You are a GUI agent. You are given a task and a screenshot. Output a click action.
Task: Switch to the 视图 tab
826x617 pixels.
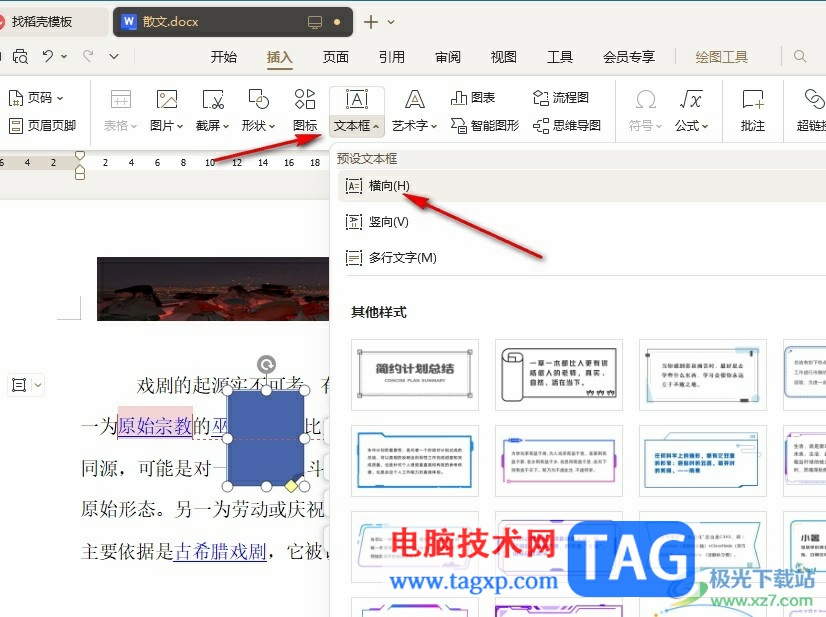coord(504,57)
